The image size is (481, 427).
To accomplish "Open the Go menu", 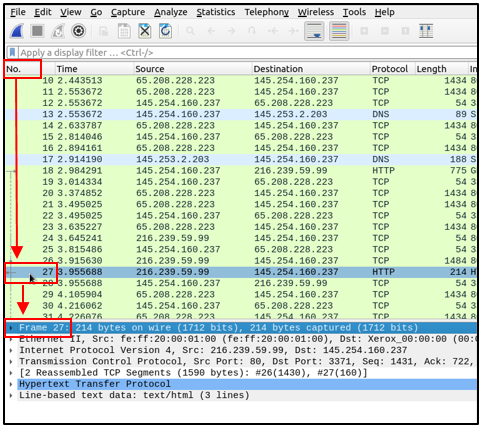I will pos(96,12).
